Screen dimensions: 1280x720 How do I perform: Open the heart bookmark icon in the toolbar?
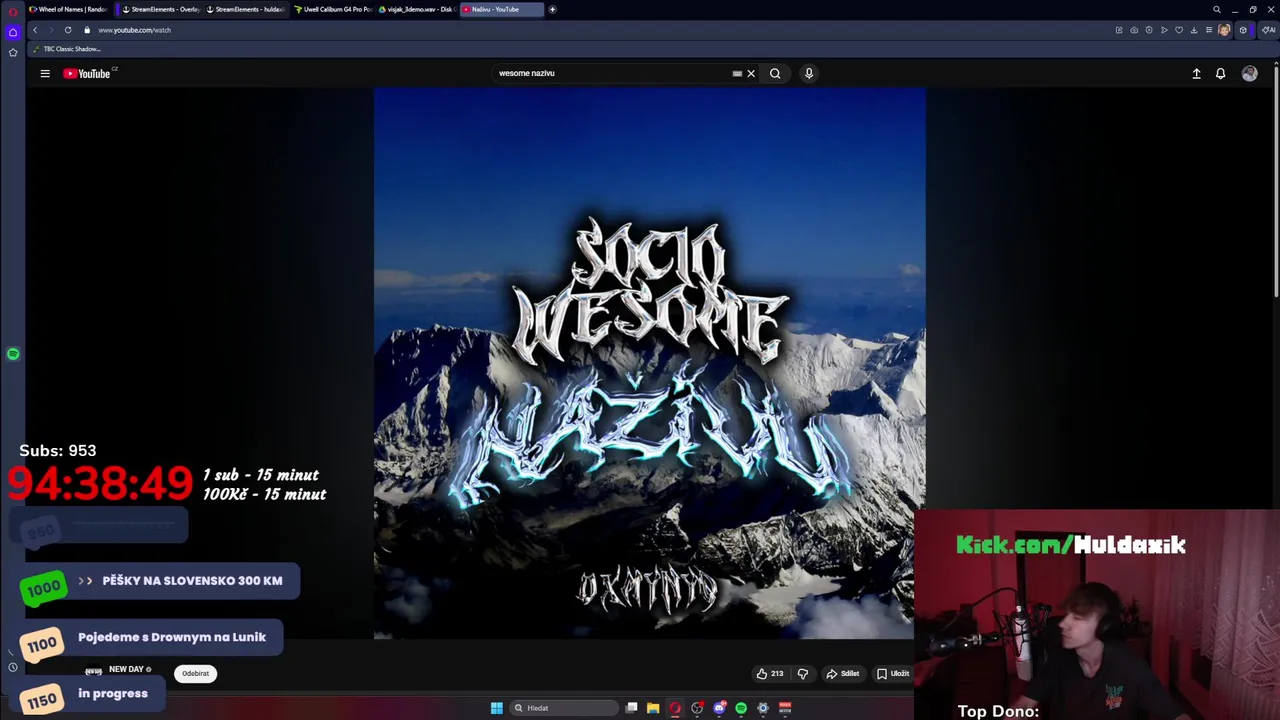coord(1179,30)
